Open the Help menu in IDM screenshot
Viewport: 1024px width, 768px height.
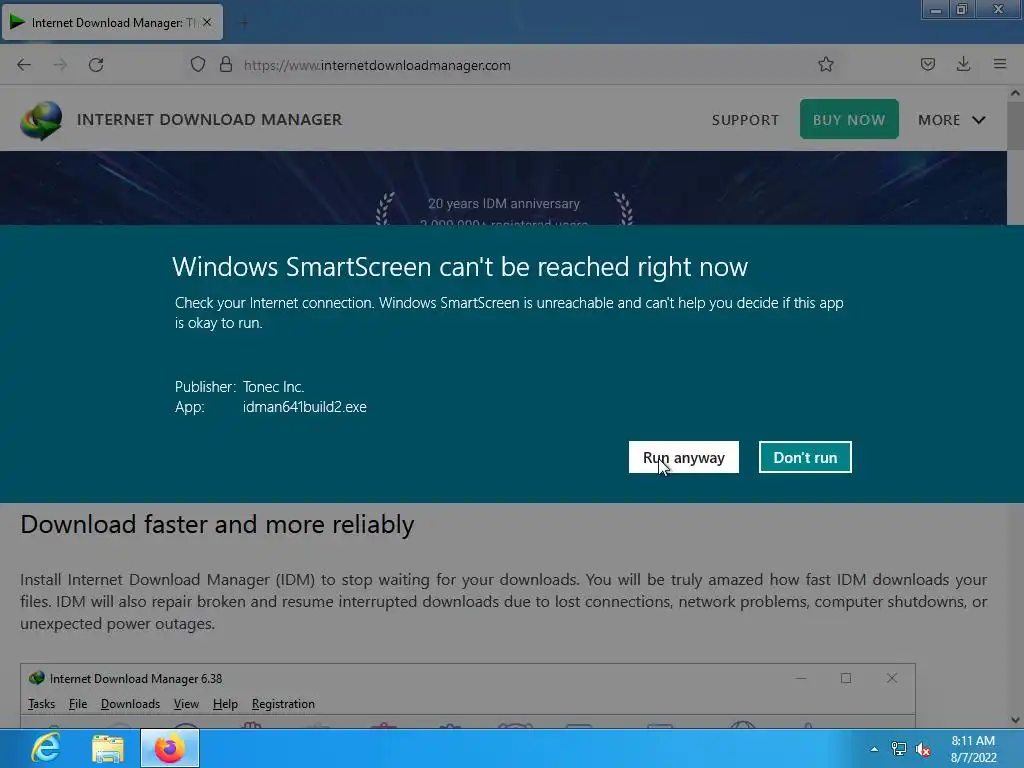(225, 704)
